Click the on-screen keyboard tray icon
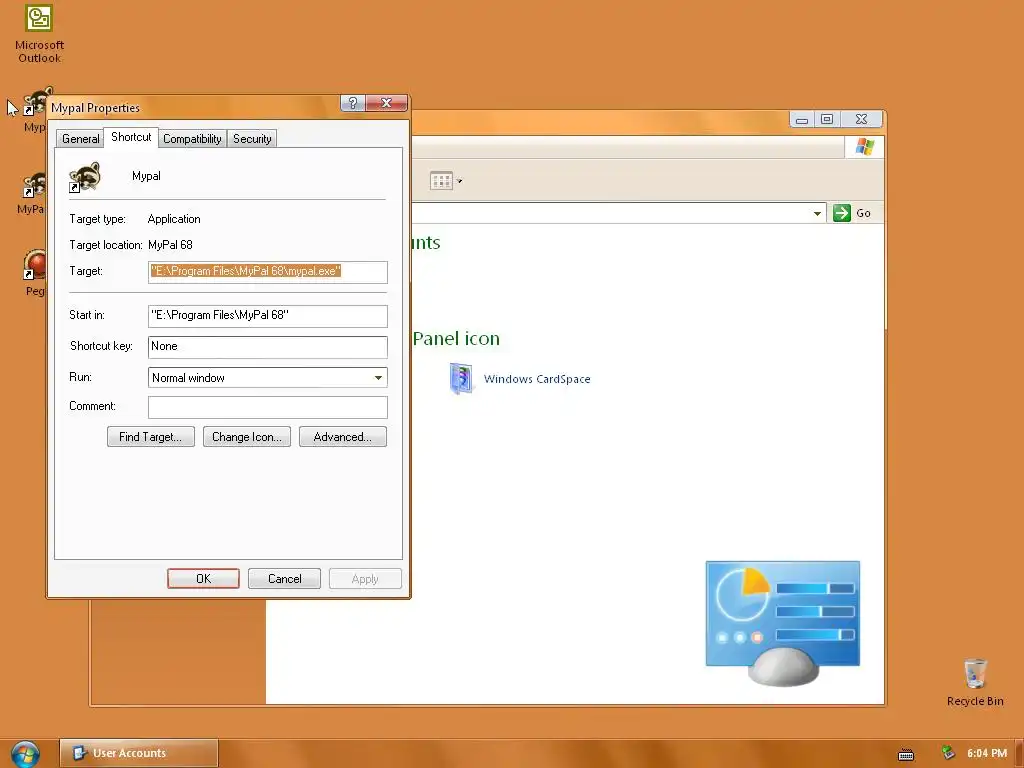The height and width of the screenshot is (768, 1024). [x=906, y=754]
